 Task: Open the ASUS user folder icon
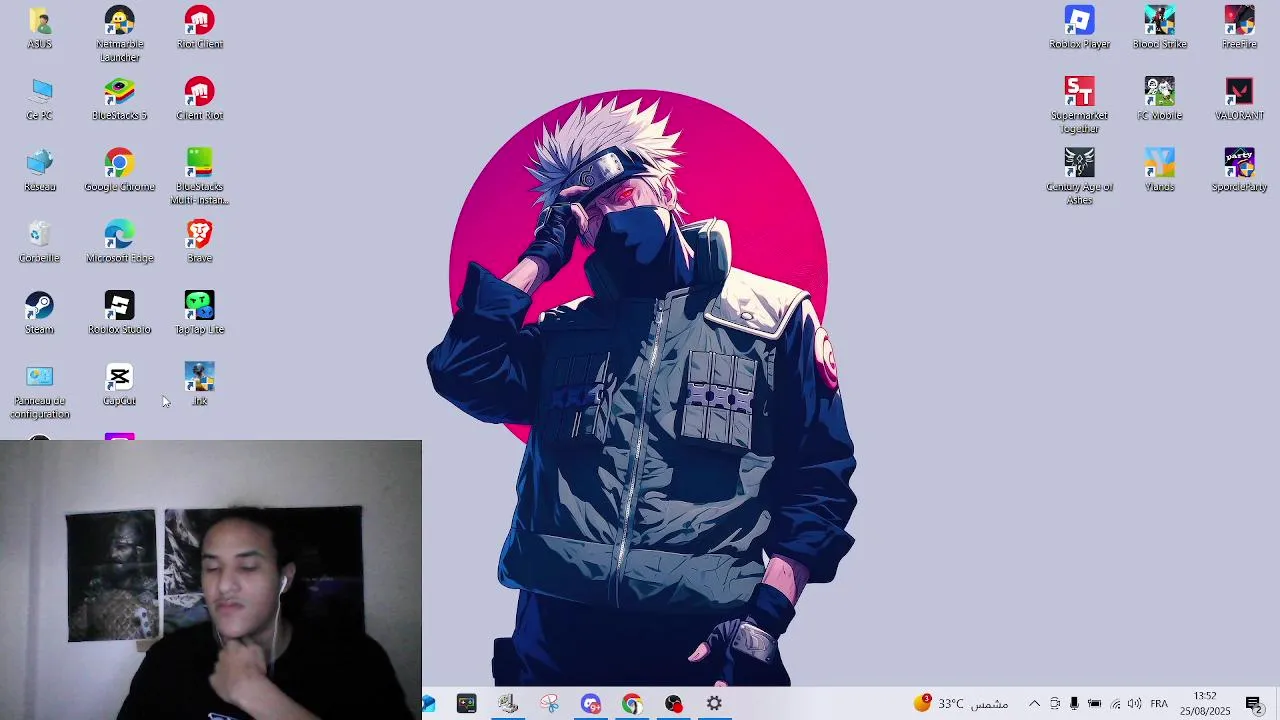39,28
